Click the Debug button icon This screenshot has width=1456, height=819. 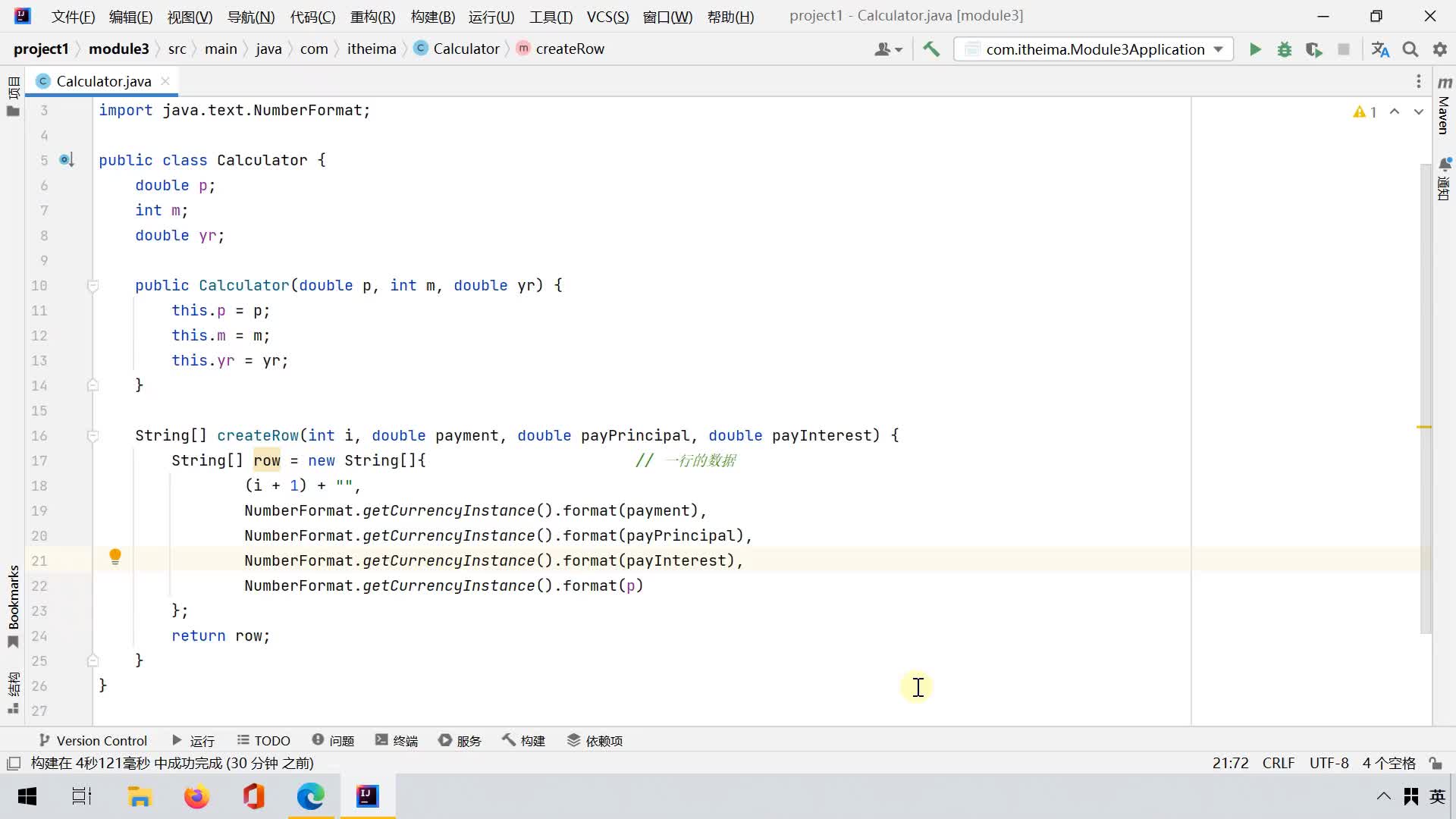click(1284, 48)
